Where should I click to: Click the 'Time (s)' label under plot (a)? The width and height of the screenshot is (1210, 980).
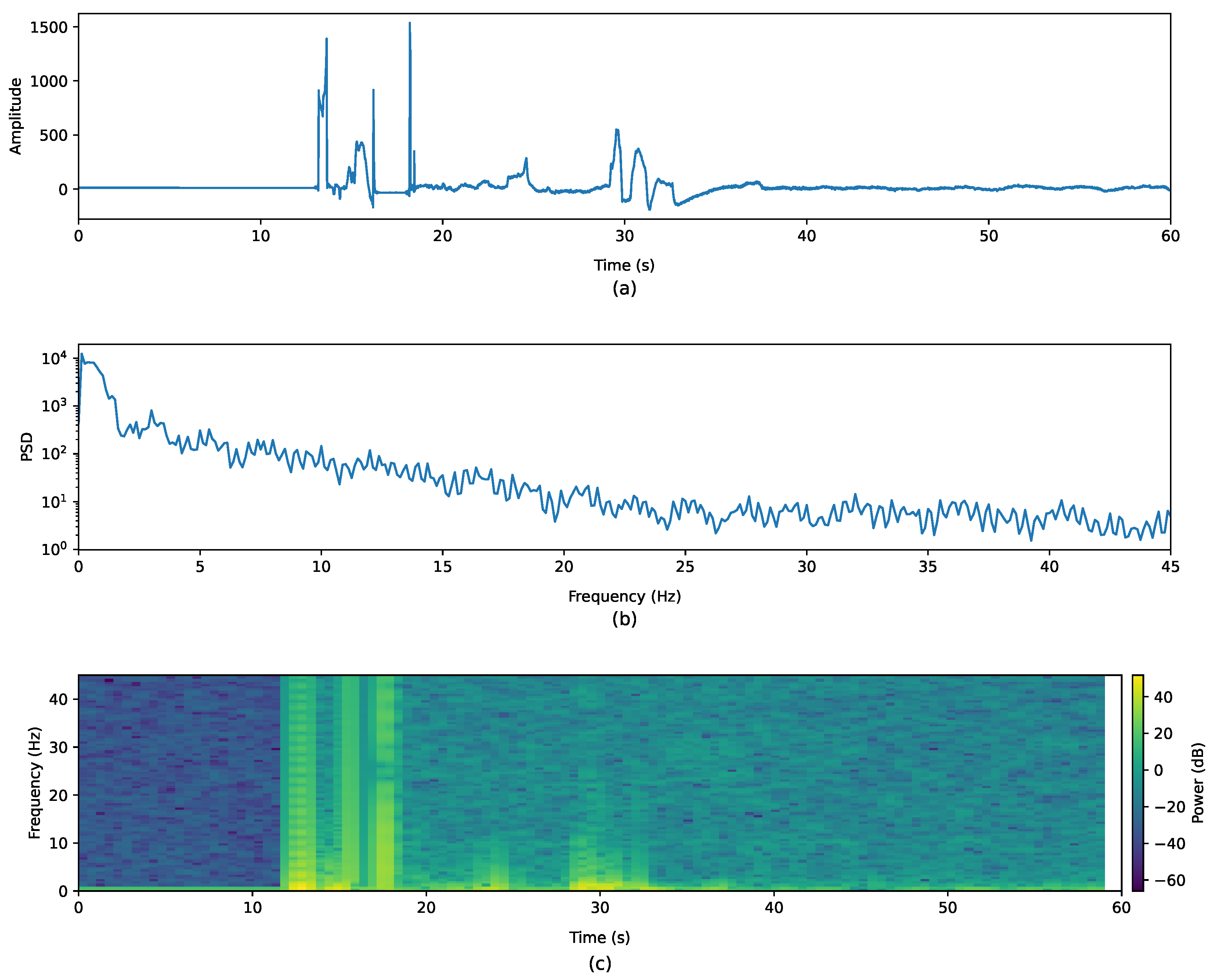[624, 265]
